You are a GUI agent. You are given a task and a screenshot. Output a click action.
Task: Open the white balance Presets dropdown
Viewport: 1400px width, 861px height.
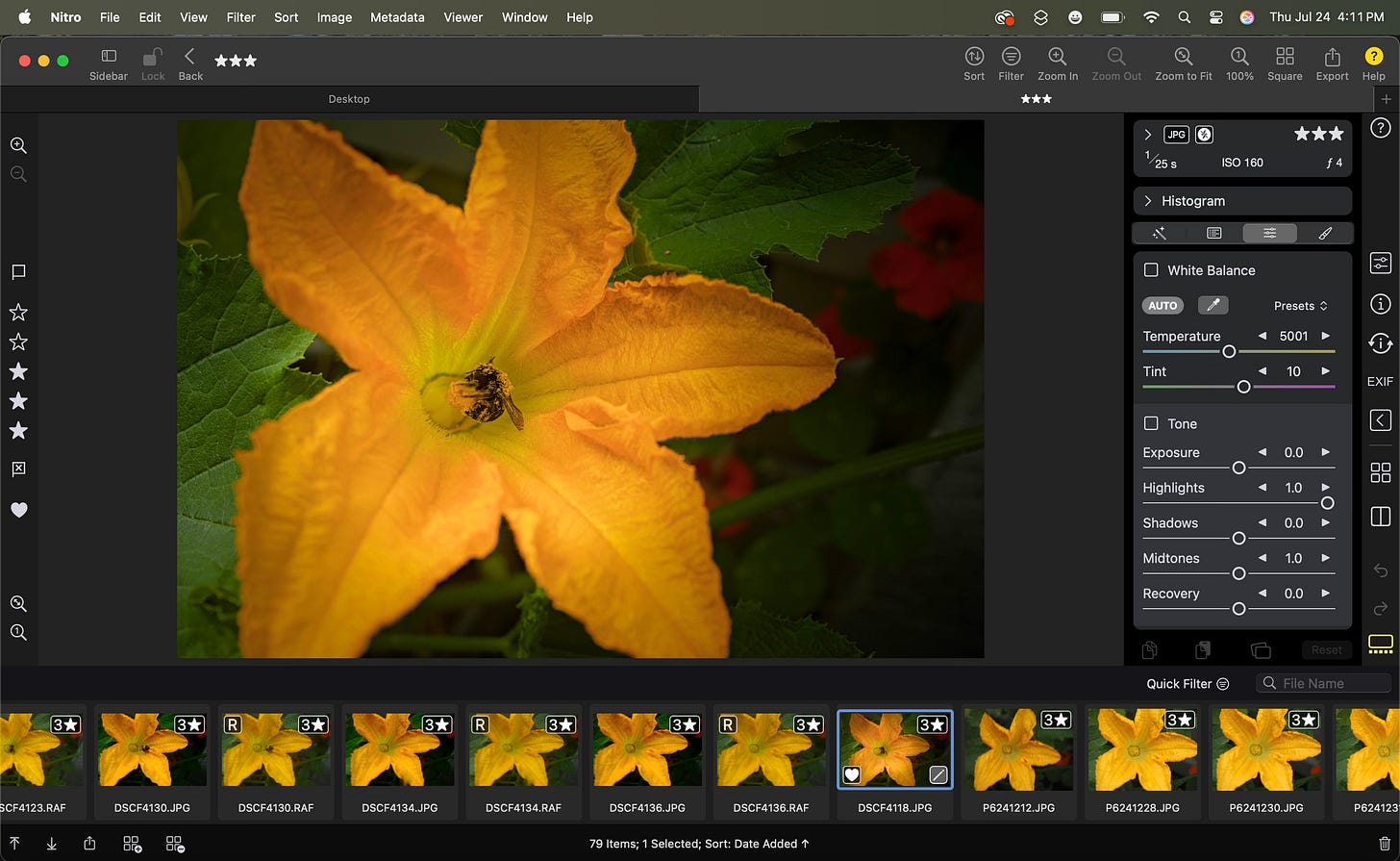pyautogui.click(x=1300, y=306)
